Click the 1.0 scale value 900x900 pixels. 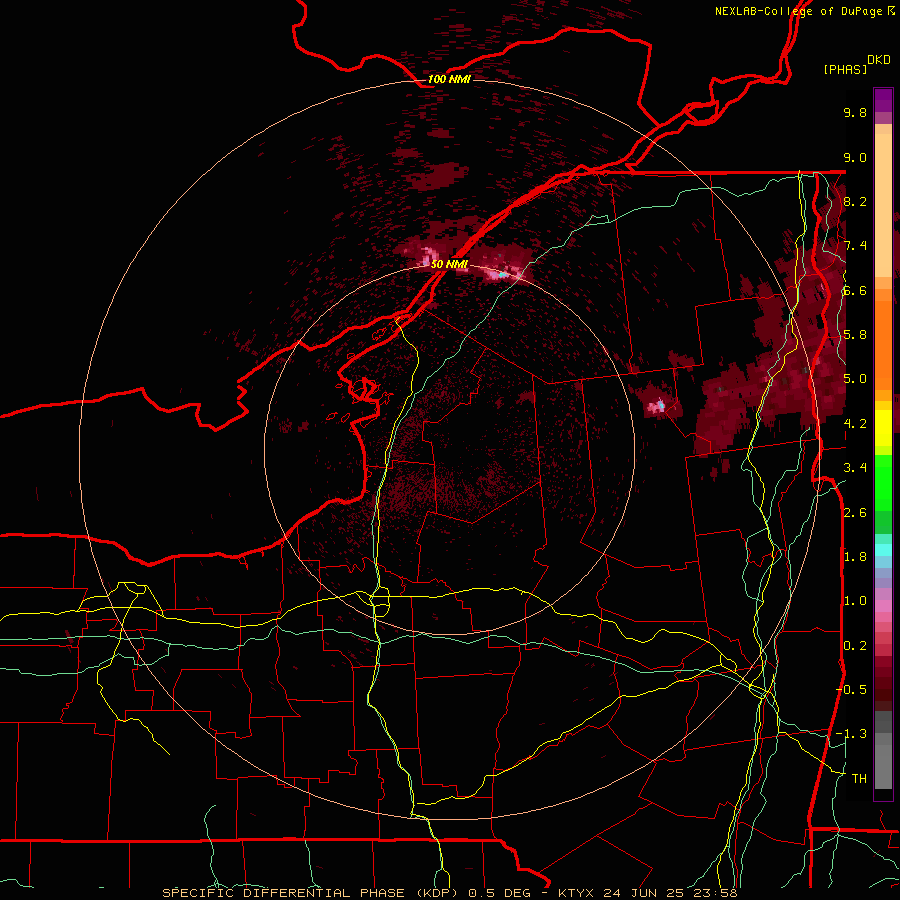click(855, 602)
